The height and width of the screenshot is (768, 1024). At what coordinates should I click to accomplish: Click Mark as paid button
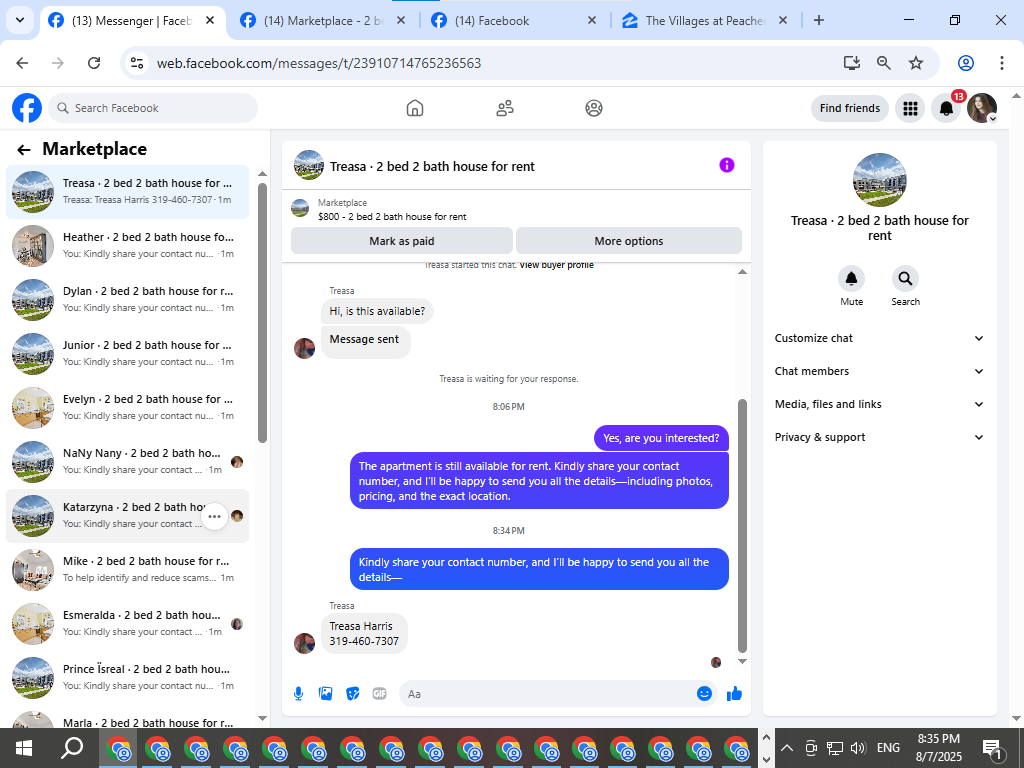(402, 241)
